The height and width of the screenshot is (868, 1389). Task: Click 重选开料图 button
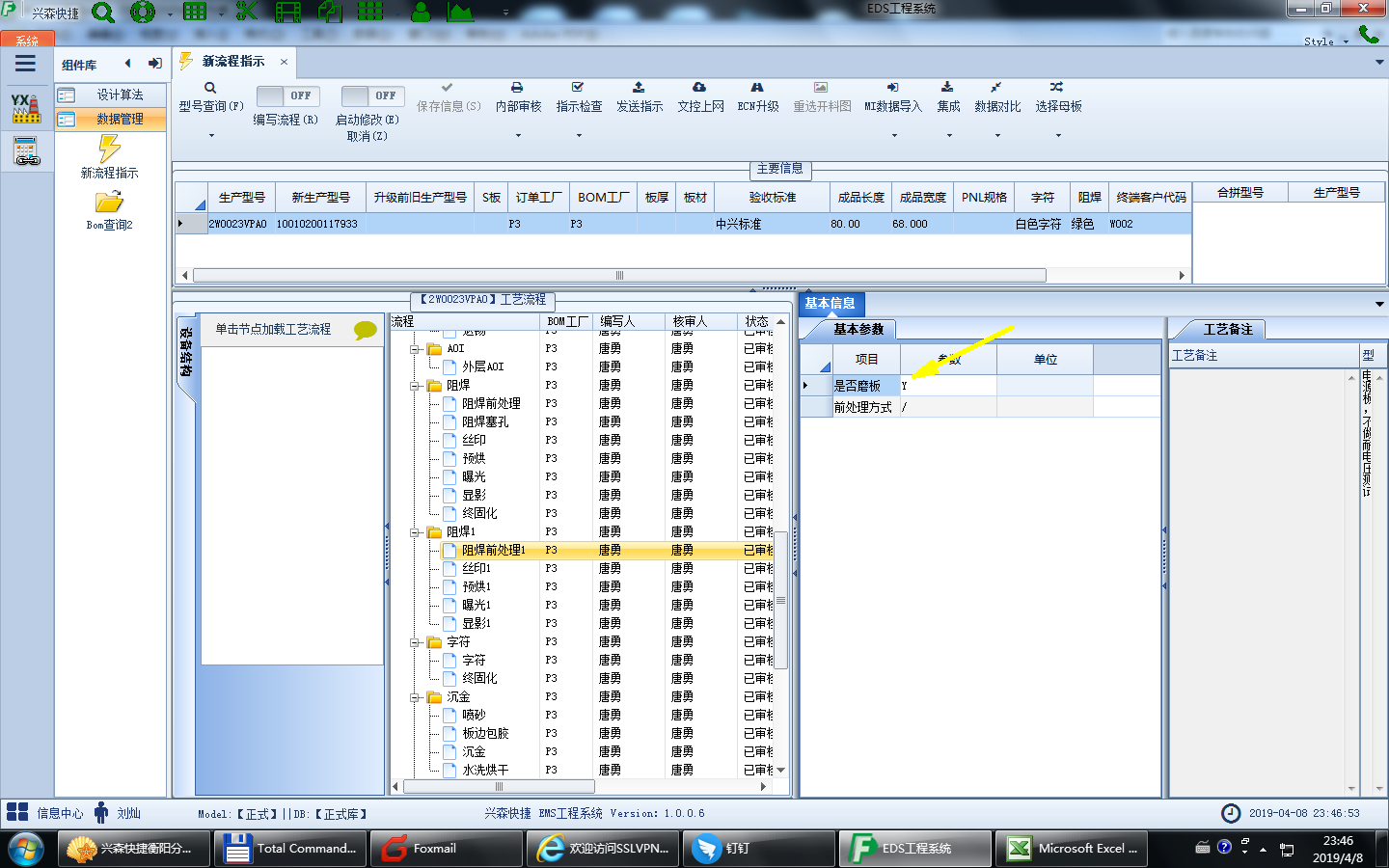coord(822,97)
